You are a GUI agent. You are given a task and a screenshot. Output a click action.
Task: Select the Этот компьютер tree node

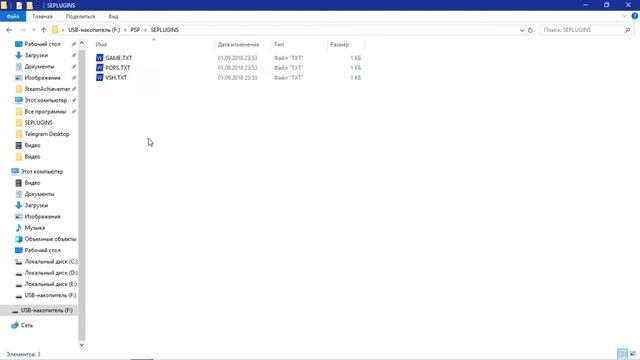[x=42, y=171]
